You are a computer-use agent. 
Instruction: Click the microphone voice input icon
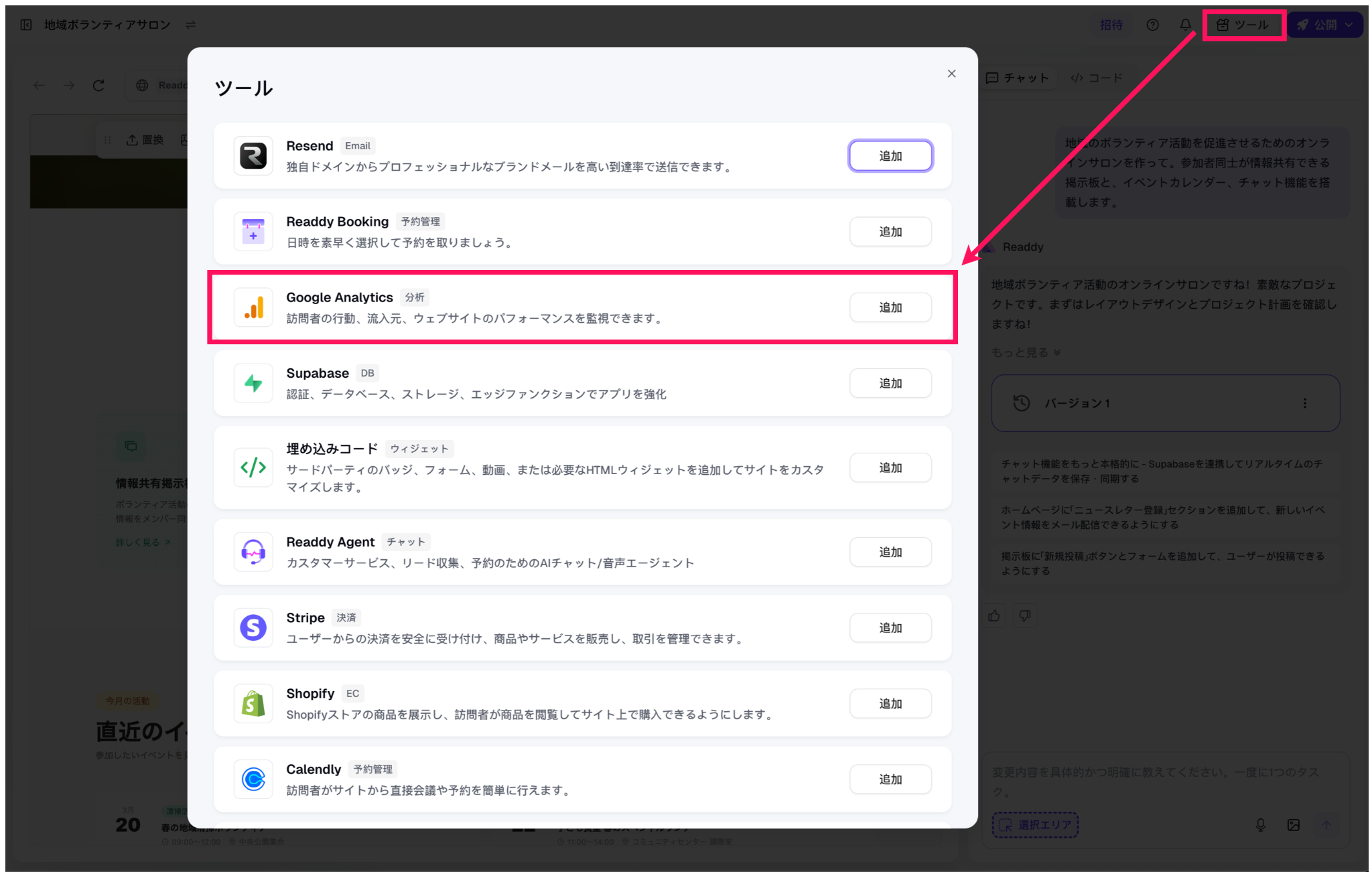click(x=1260, y=825)
